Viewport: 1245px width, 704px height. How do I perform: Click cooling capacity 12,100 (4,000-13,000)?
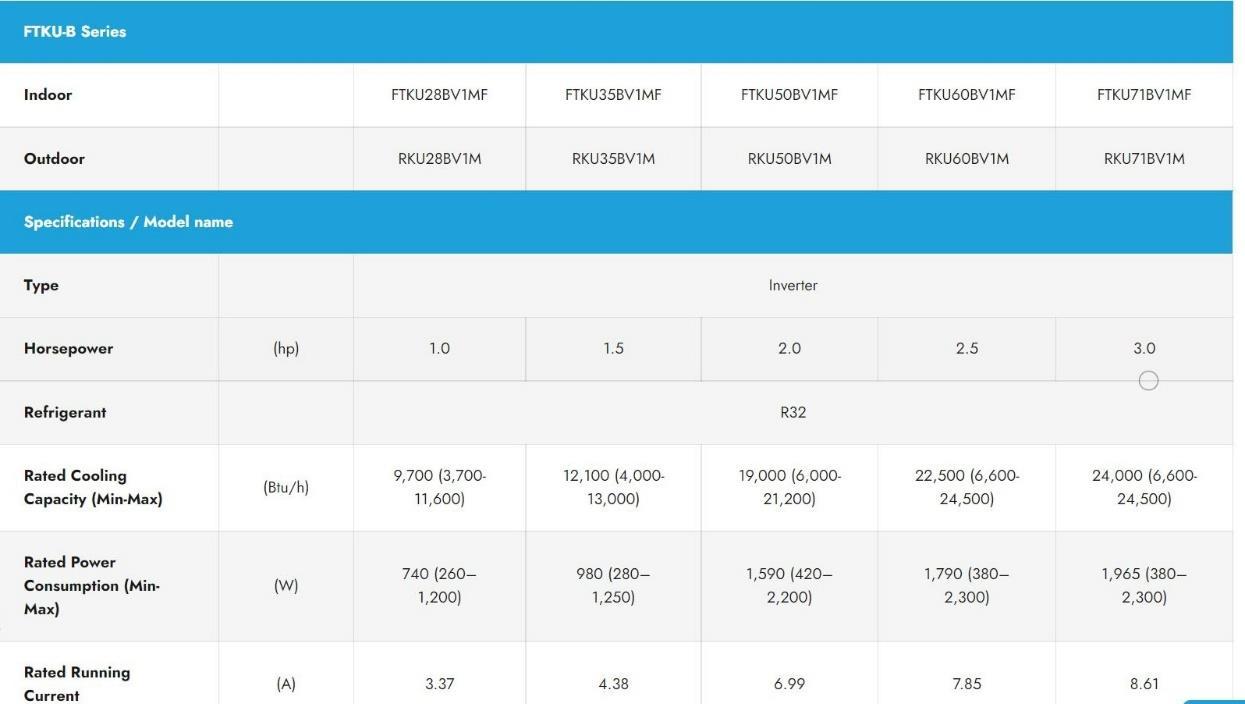click(613, 487)
